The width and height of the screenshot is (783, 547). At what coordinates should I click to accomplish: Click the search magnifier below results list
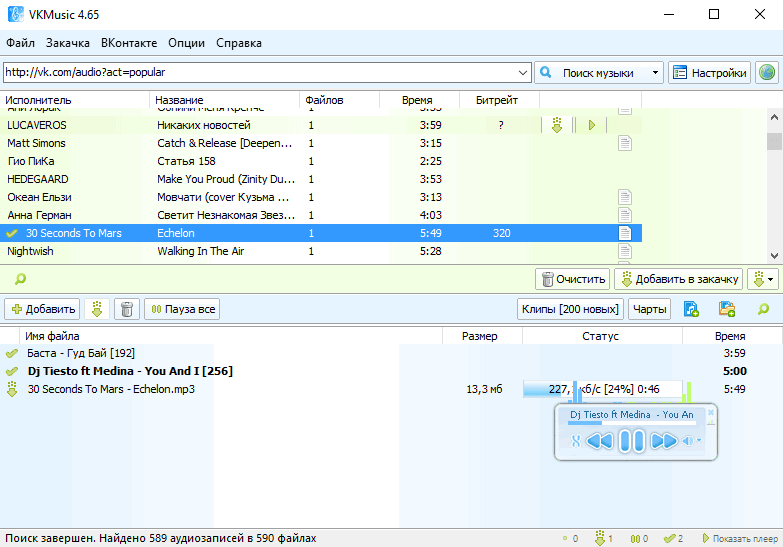pos(20,279)
